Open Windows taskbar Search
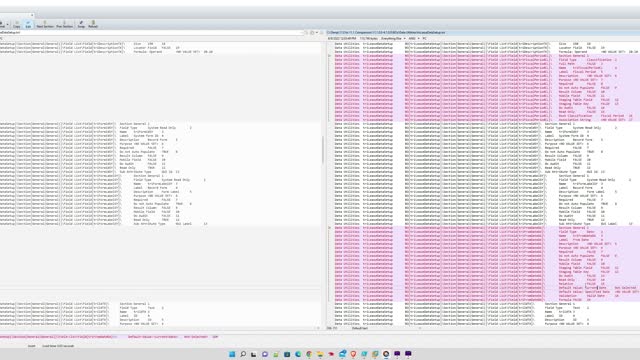Image resolution: width=640 pixels, height=360 pixels. [243, 354]
